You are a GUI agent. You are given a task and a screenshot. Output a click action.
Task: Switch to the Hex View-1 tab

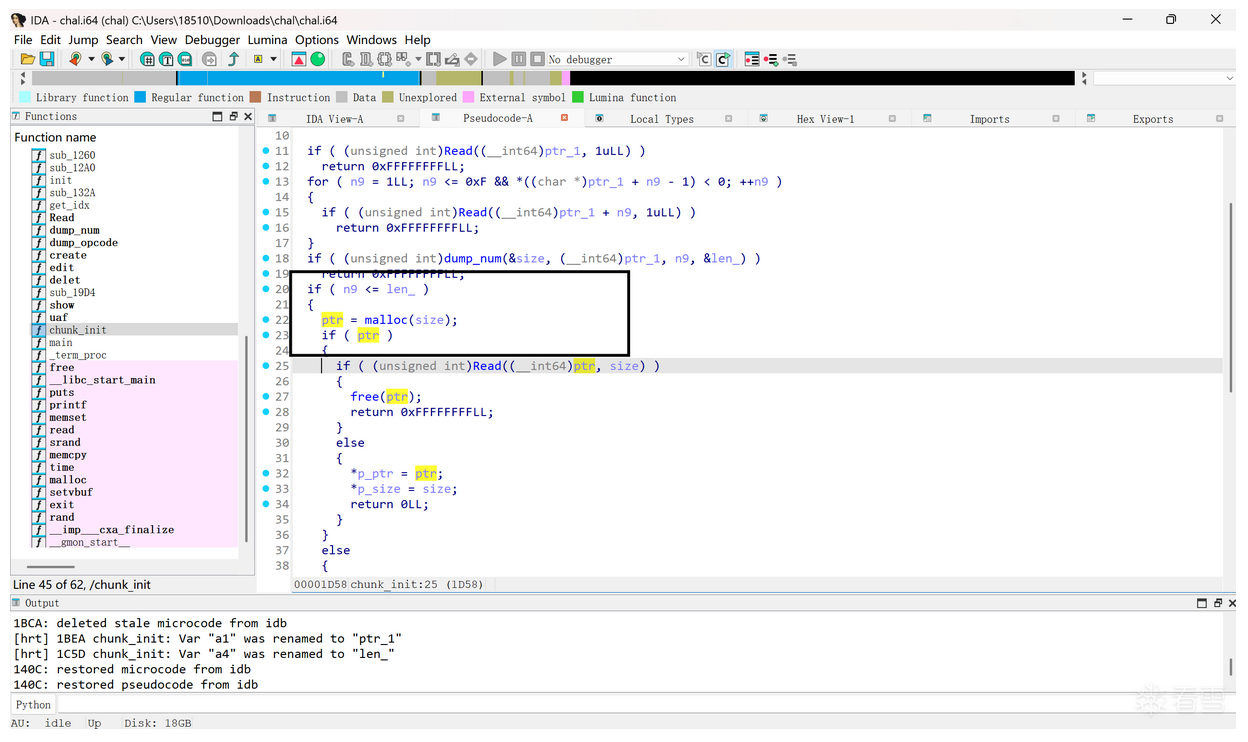(824, 119)
